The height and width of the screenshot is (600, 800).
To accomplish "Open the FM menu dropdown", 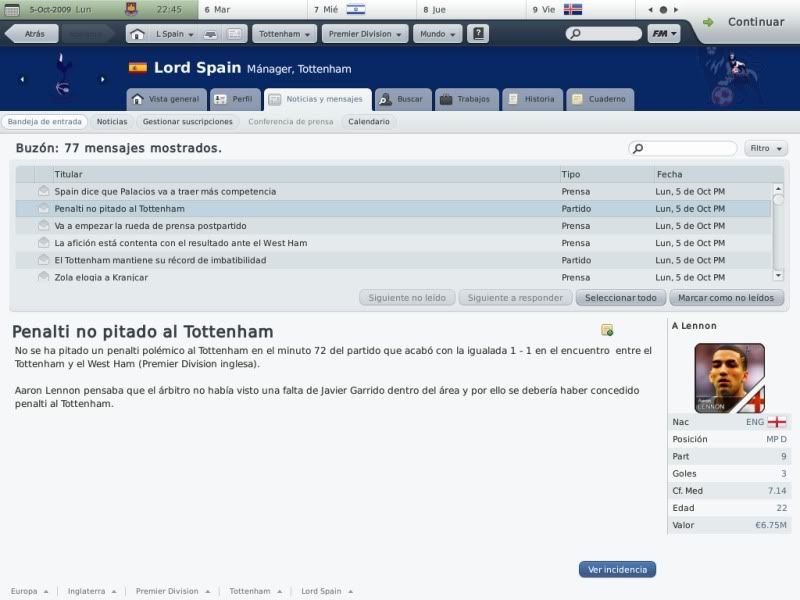I will point(664,34).
